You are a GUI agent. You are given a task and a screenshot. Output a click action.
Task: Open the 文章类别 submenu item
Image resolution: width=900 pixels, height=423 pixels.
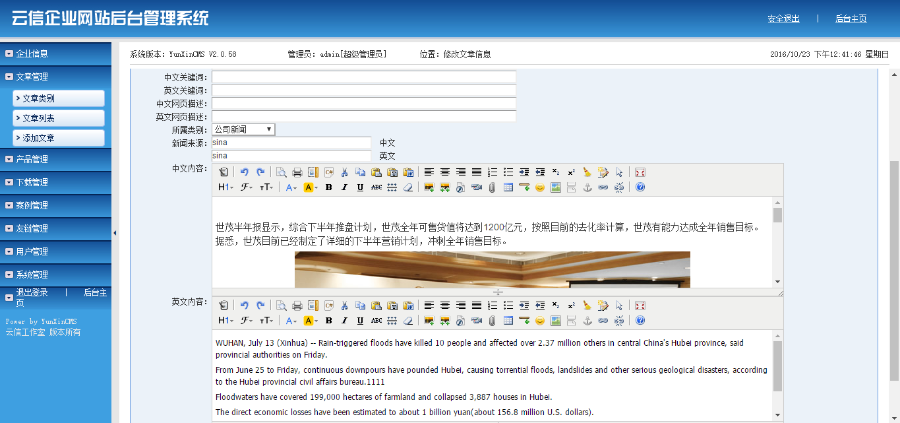pyautogui.click(x=59, y=98)
